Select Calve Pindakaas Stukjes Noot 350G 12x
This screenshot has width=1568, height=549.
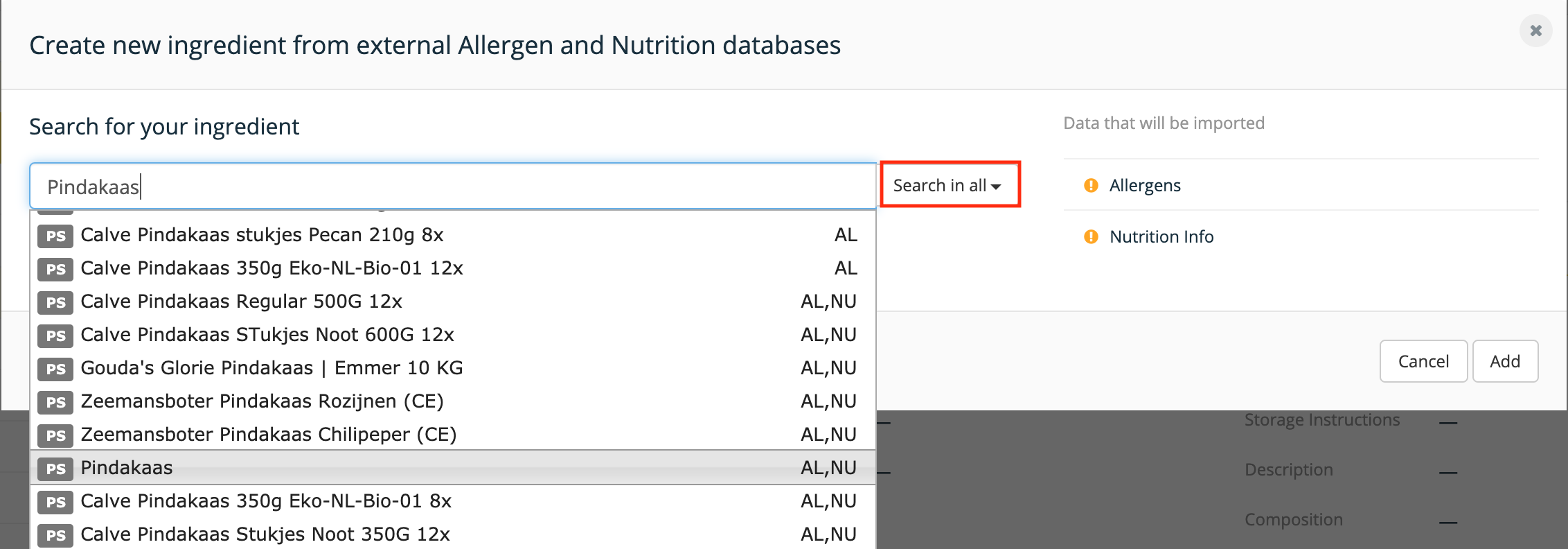pos(453,534)
